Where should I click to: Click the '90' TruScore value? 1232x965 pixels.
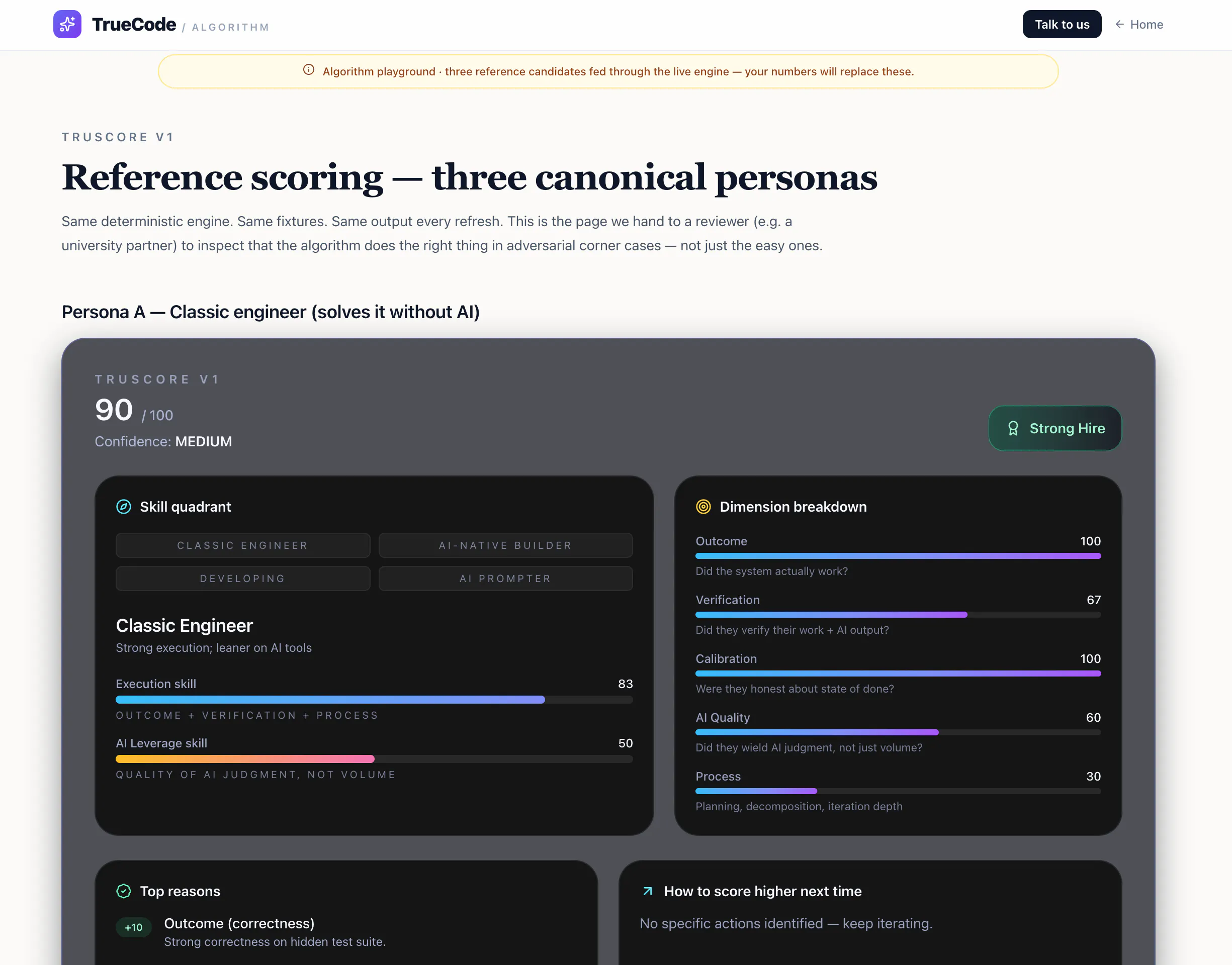114,410
